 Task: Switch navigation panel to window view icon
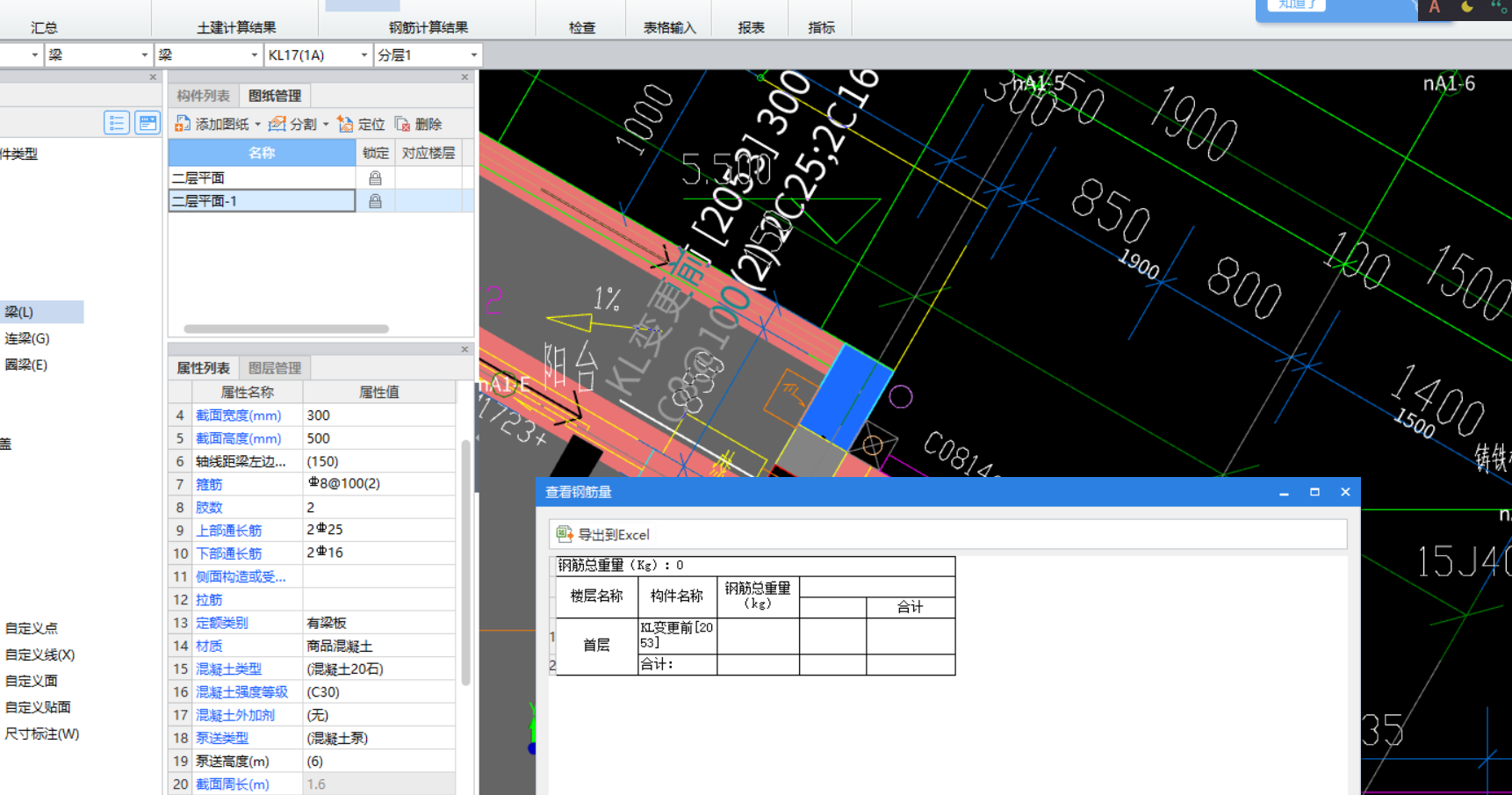click(147, 123)
